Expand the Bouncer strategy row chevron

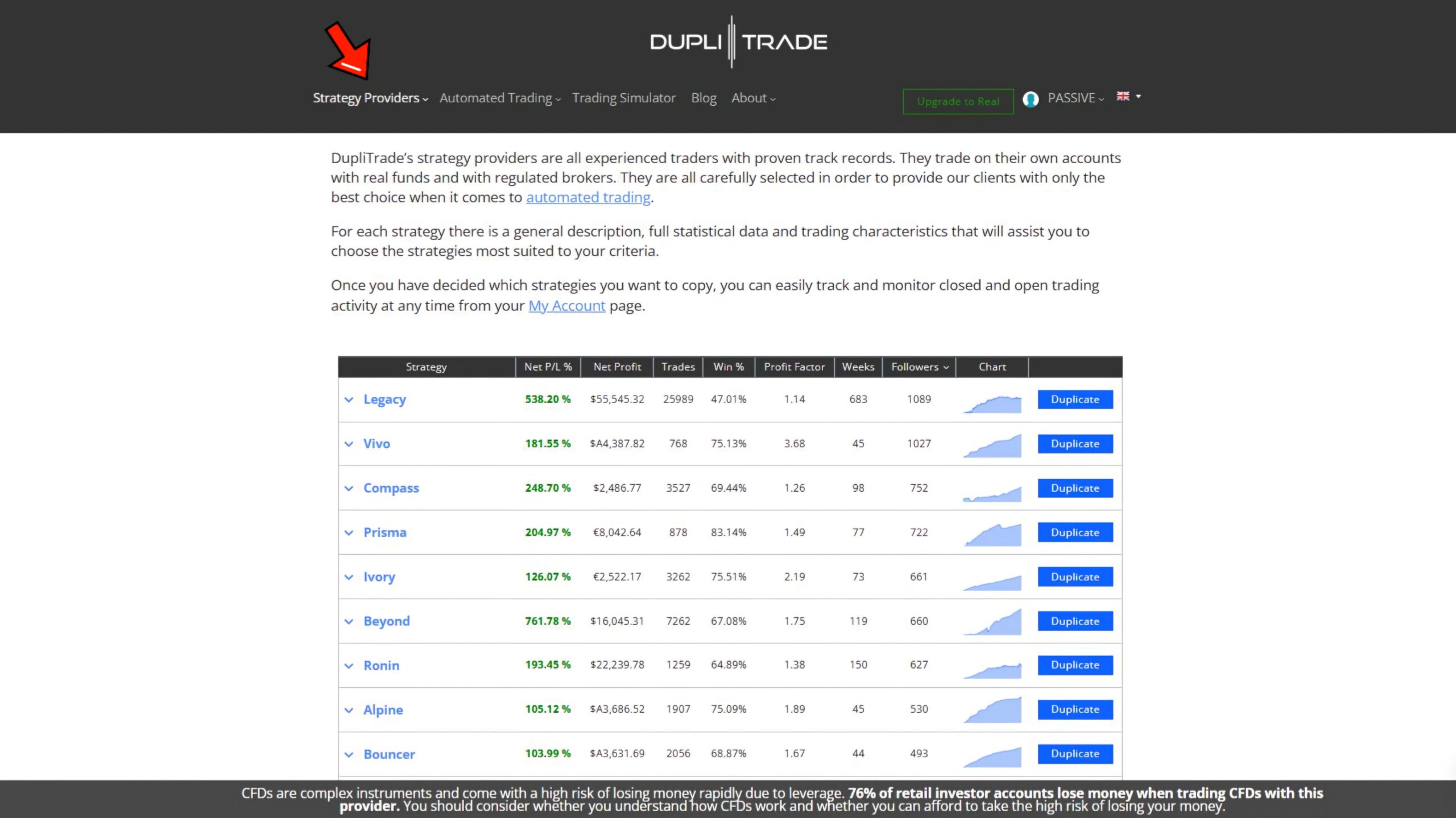(349, 754)
